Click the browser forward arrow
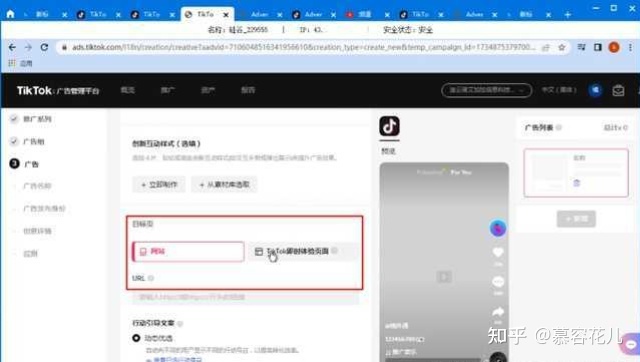Viewport: 640px width, 362px height. [x=28, y=47]
